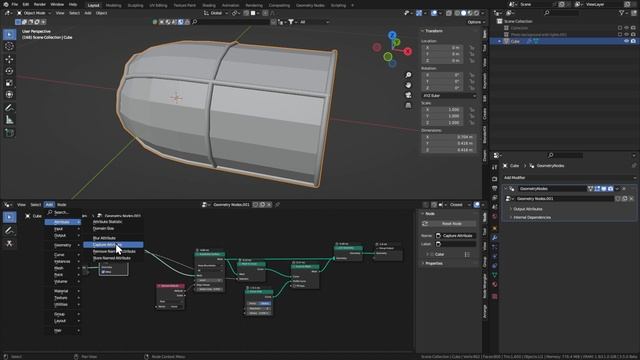
Task: Select the Transform tool in viewport toolbar
Action: pos(9,95)
